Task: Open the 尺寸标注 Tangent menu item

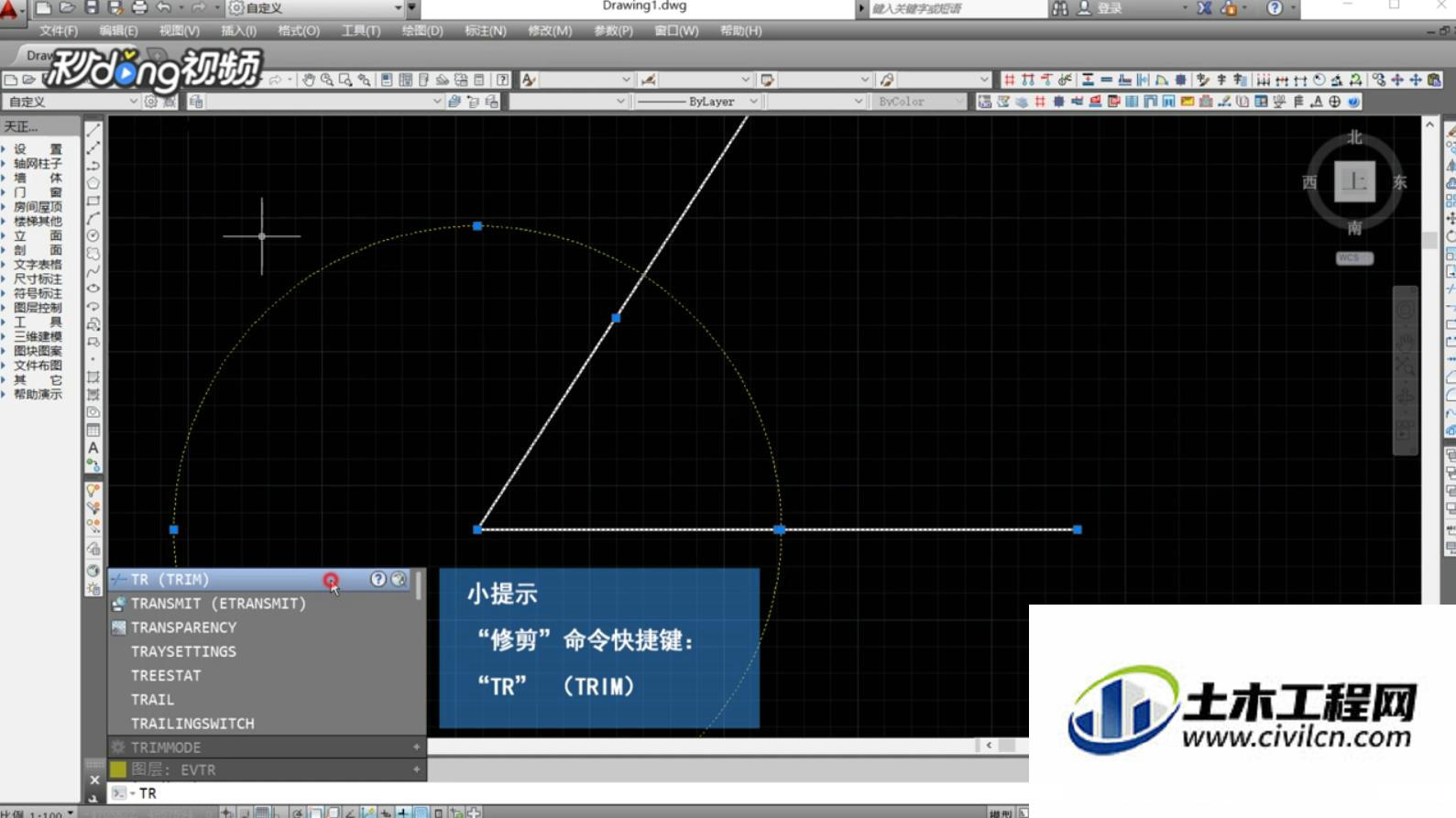Action: 37,278
